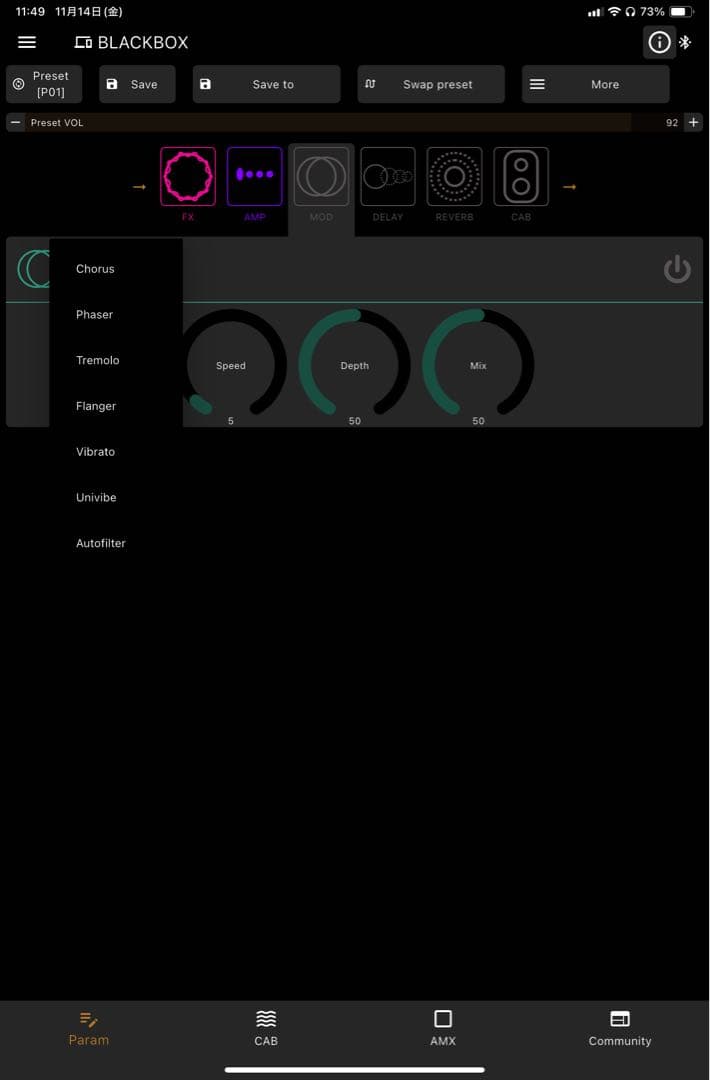Image resolution: width=710 pixels, height=1080 pixels.
Task: Switch to the AMX tab
Action: click(x=443, y=1027)
